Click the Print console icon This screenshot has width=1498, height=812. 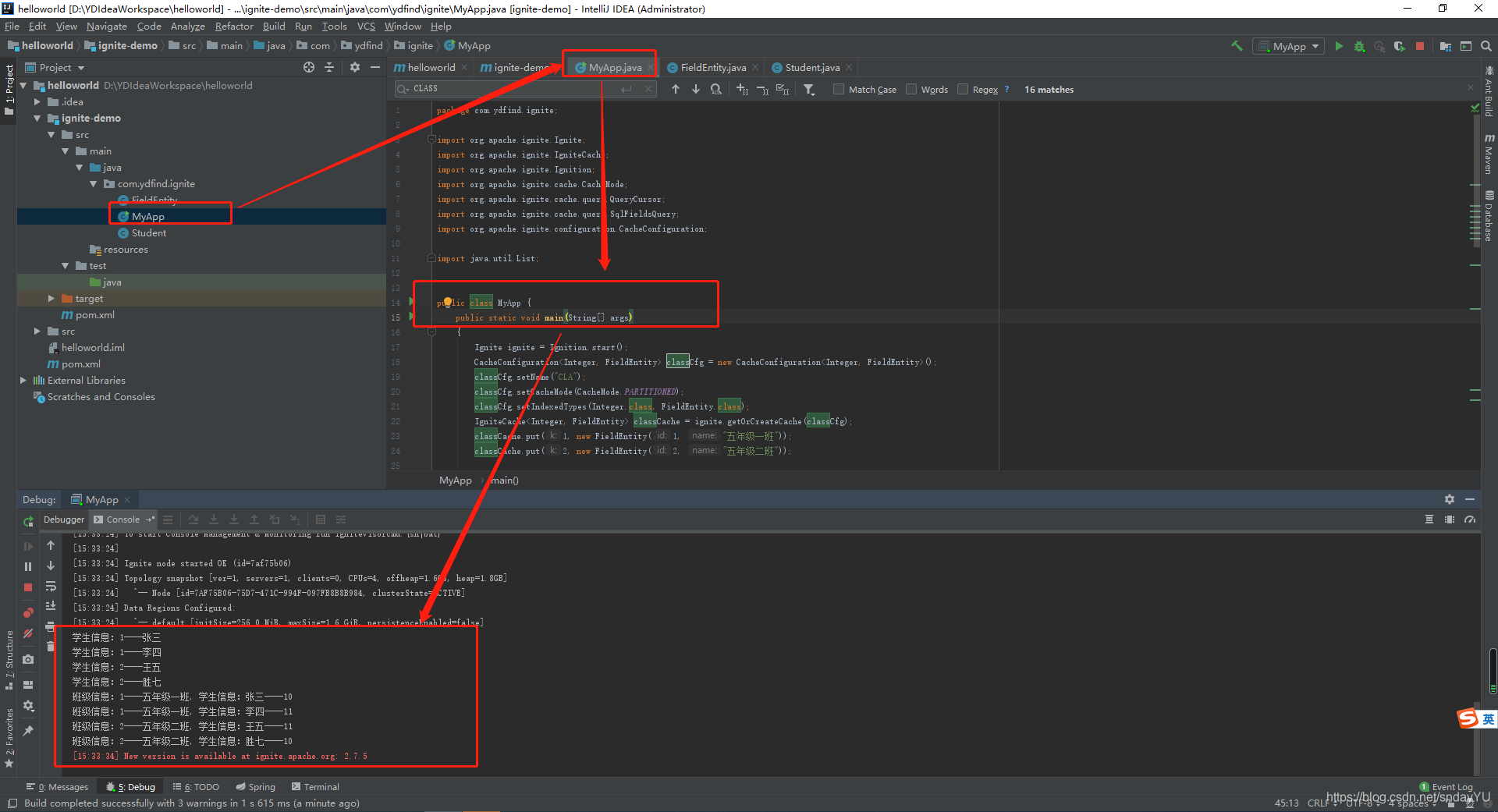point(51,626)
